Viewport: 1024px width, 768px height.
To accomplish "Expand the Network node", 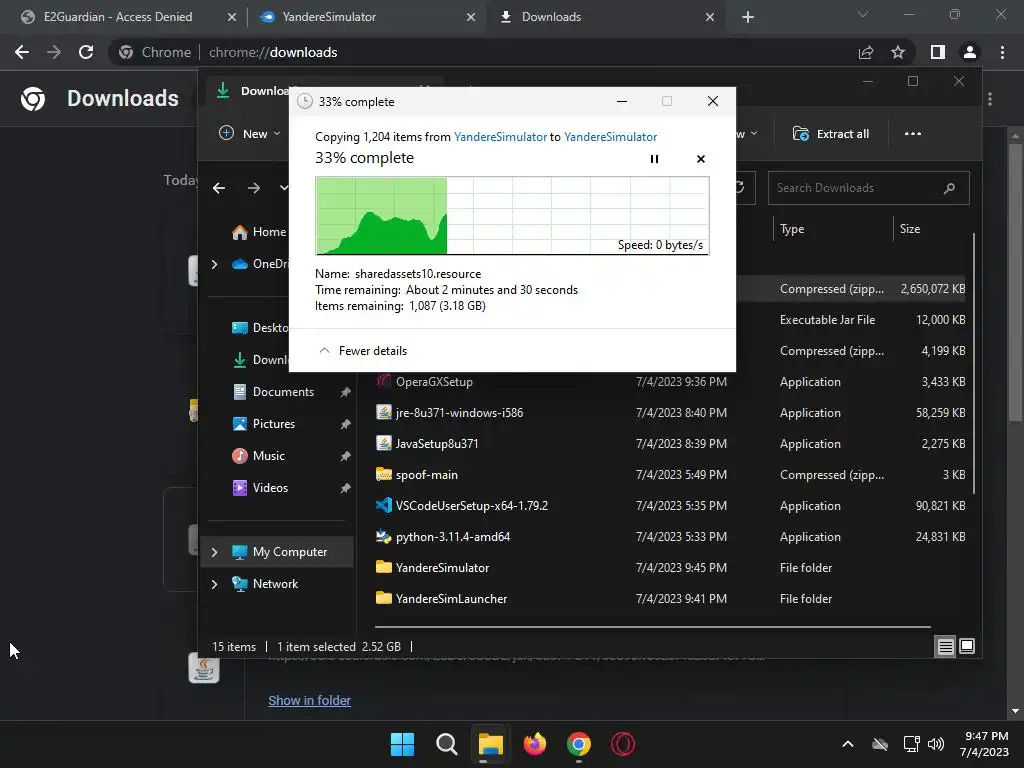I will click(x=214, y=584).
